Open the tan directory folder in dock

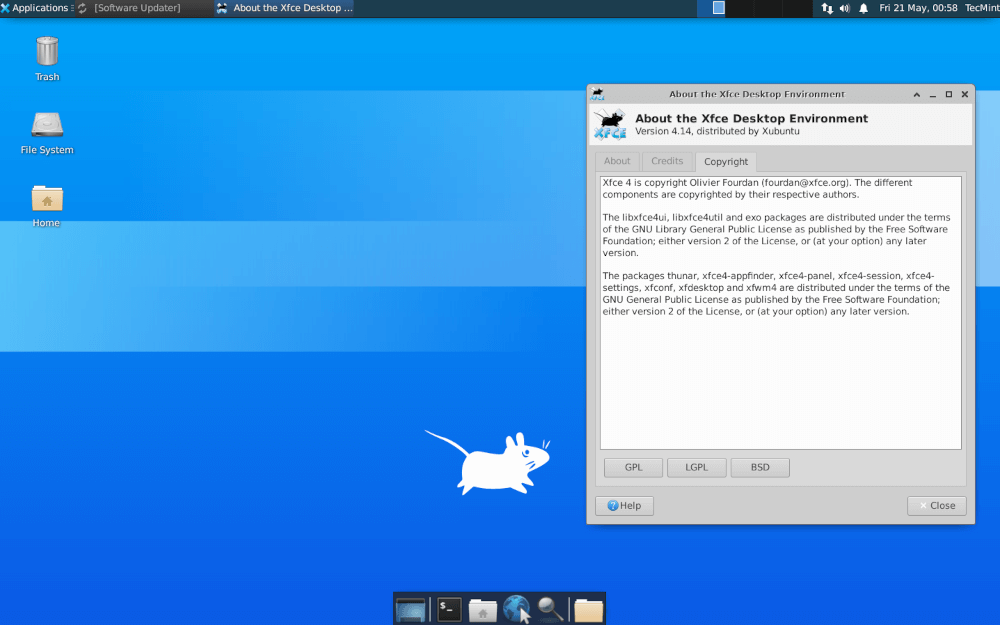(x=589, y=609)
